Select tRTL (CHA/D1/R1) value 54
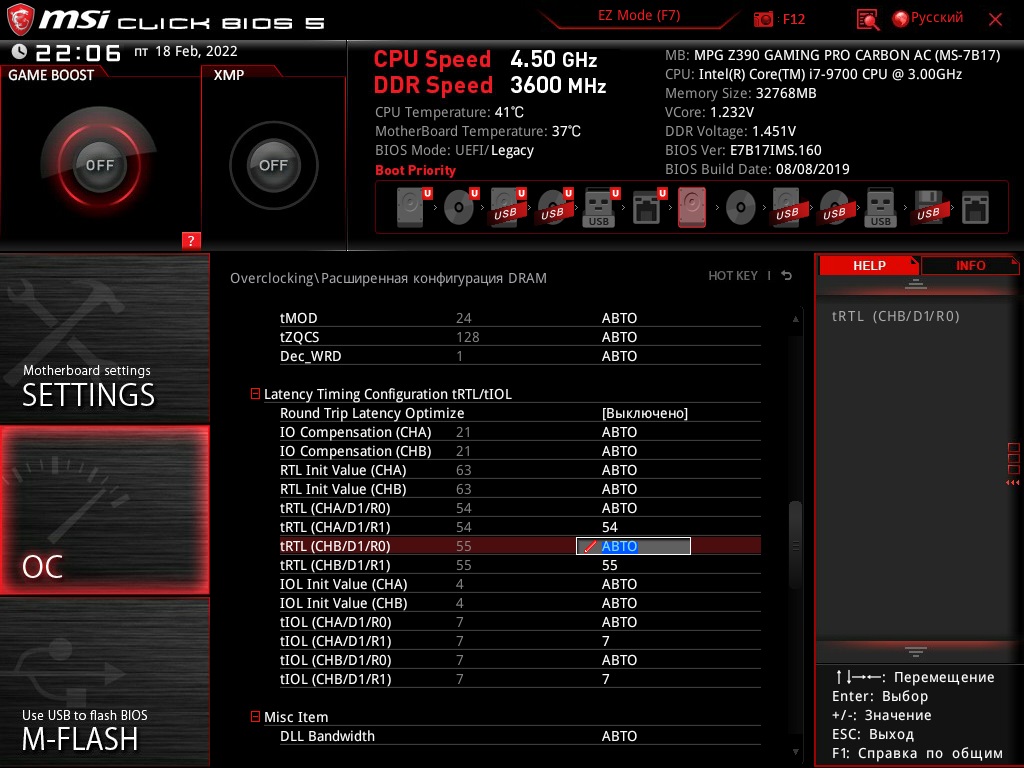The width and height of the screenshot is (1024, 768). 609,527
